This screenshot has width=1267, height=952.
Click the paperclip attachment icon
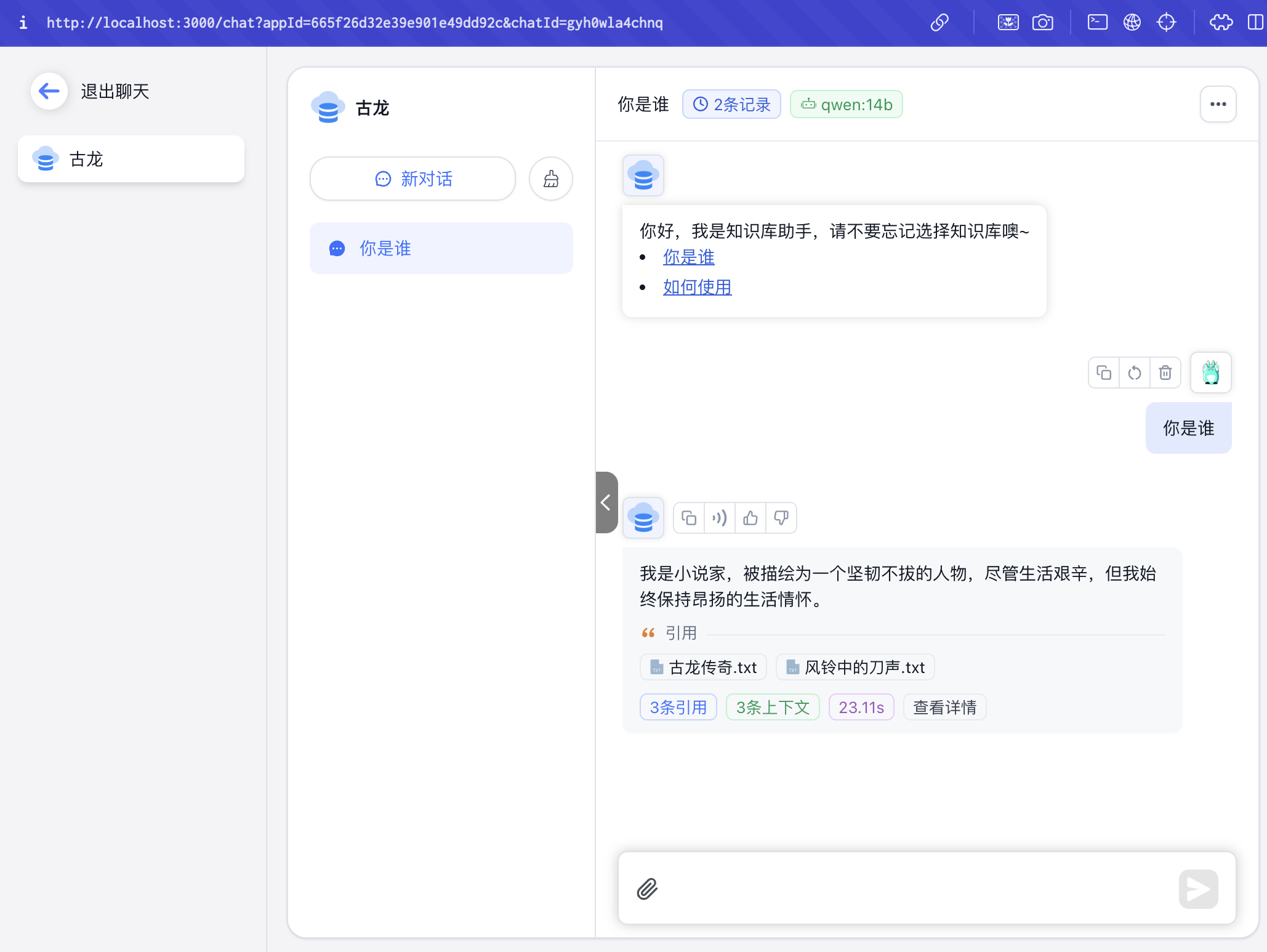(647, 889)
